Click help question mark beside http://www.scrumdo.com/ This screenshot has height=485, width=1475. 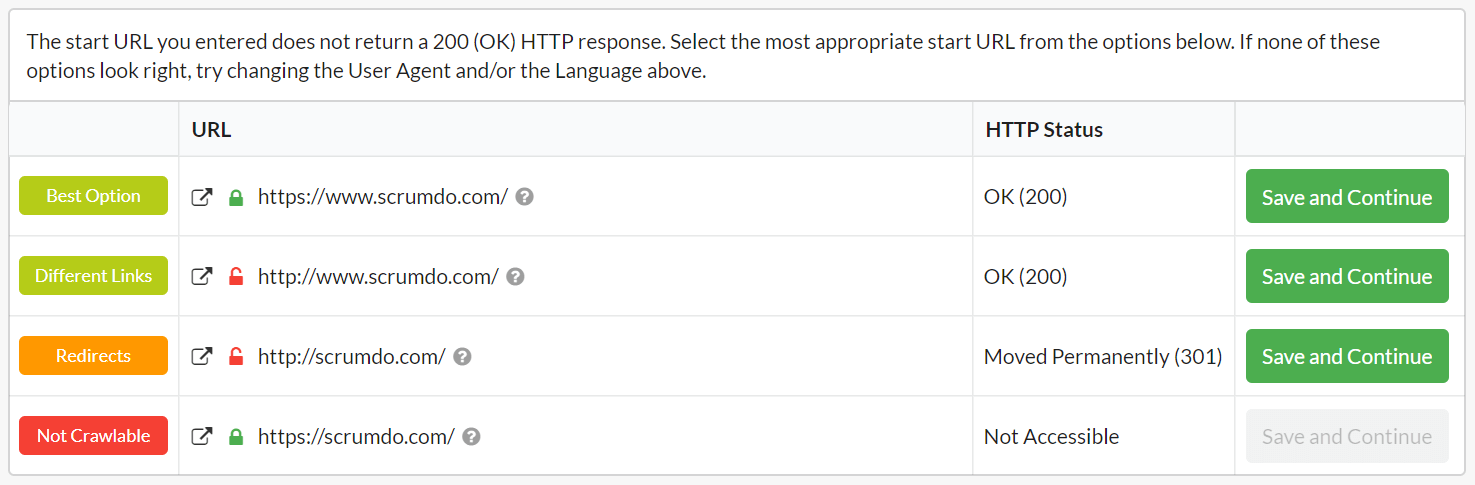[515, 277]
